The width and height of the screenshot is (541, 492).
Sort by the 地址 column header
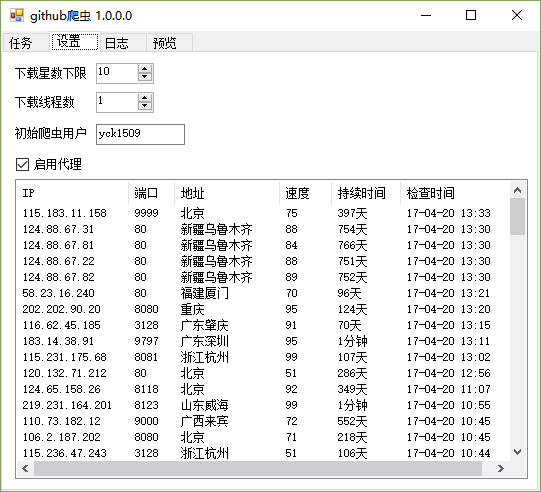227,193
